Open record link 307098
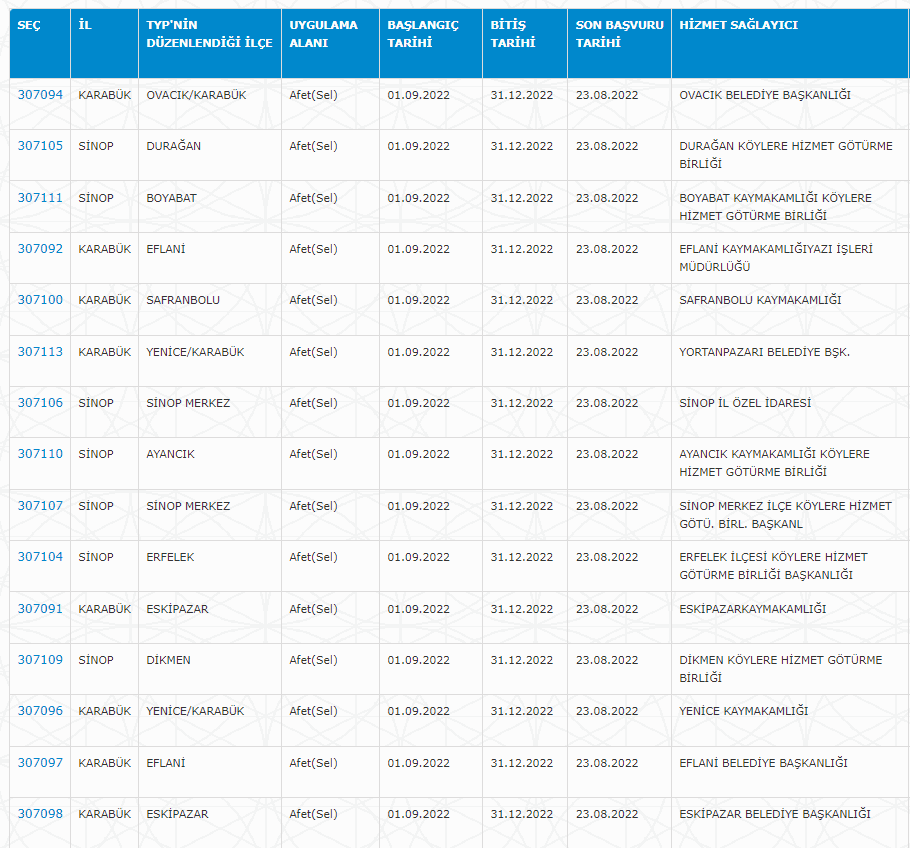The image size is (910, 848). [40, 814]
